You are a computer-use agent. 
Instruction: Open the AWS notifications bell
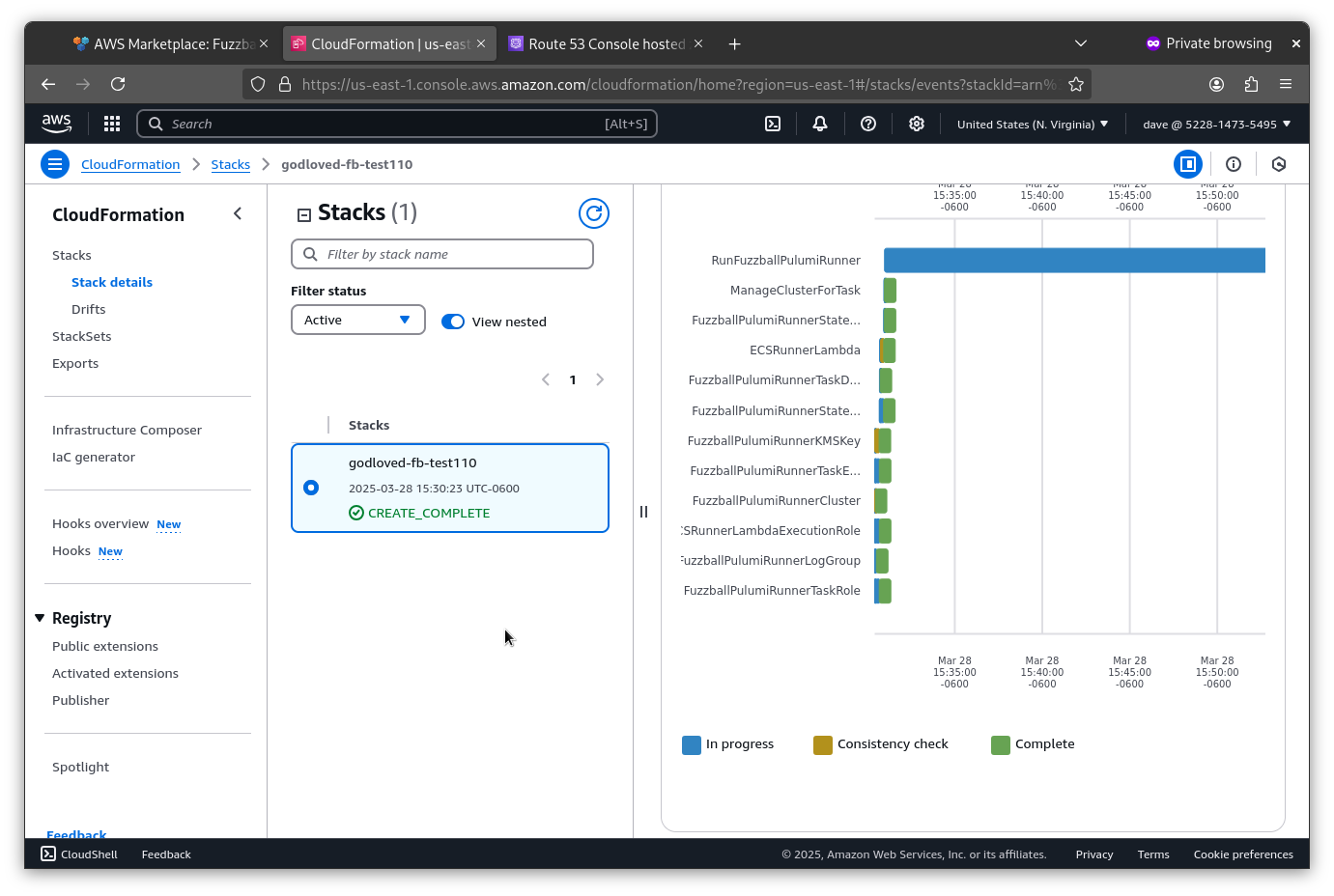pos(819,124)
